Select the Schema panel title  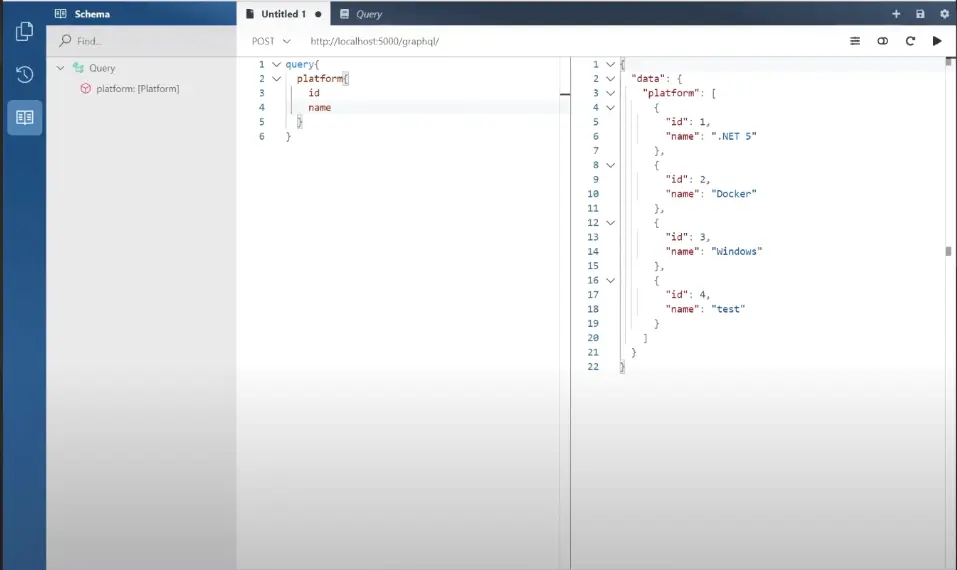click(92, 13)
